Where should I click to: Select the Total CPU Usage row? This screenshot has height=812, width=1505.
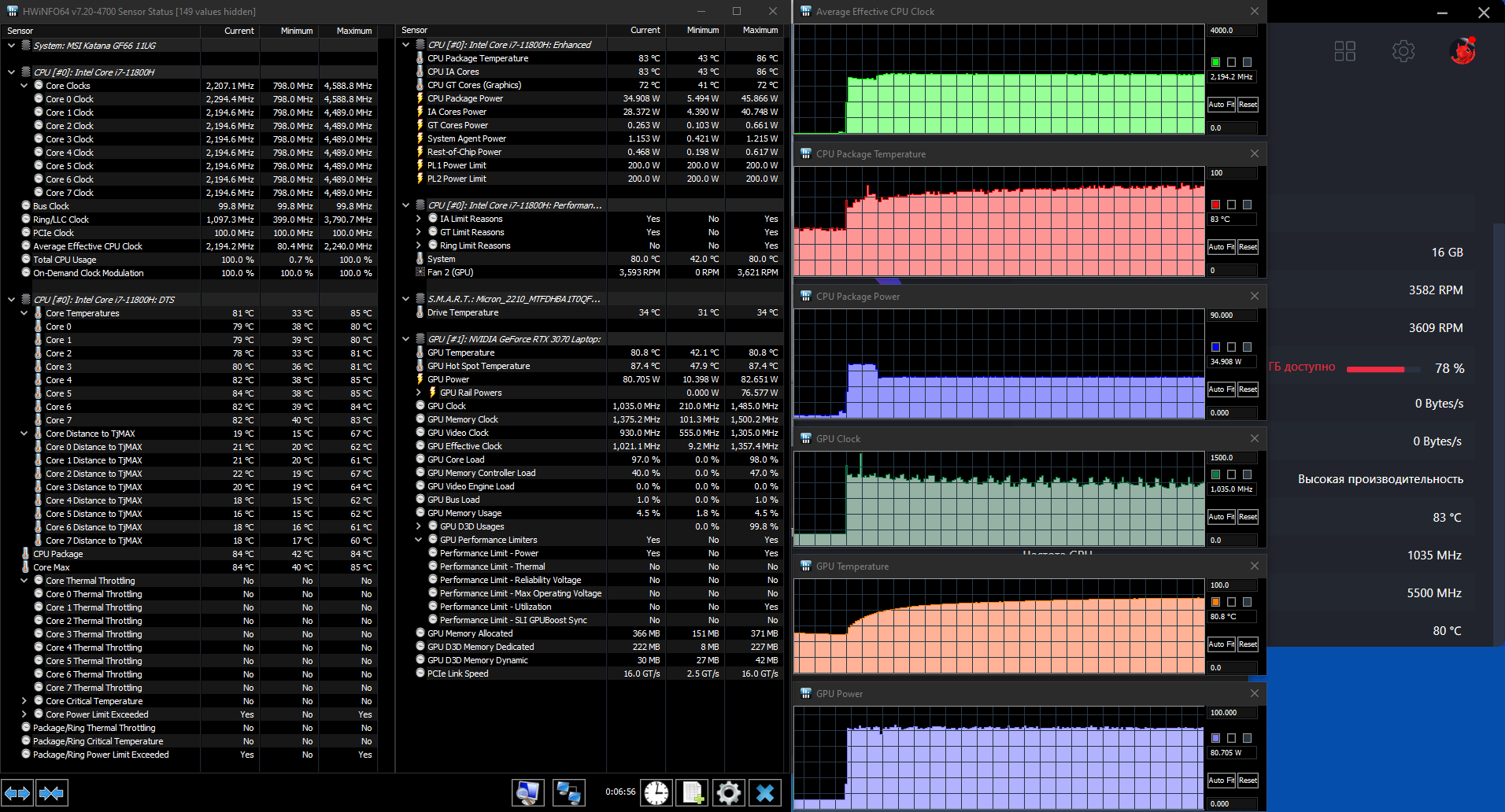tap(188, 260)
